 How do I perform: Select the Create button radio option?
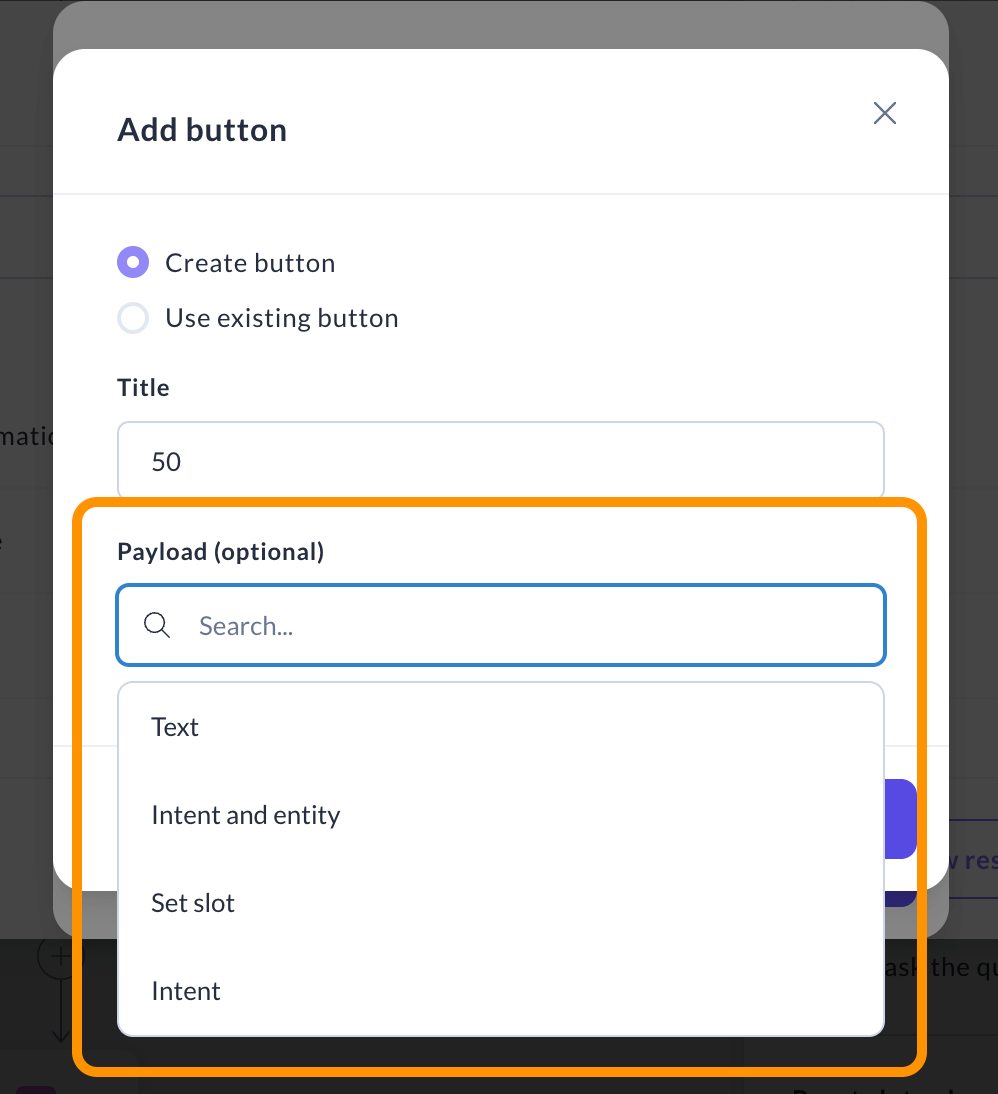tap(133, 263)
